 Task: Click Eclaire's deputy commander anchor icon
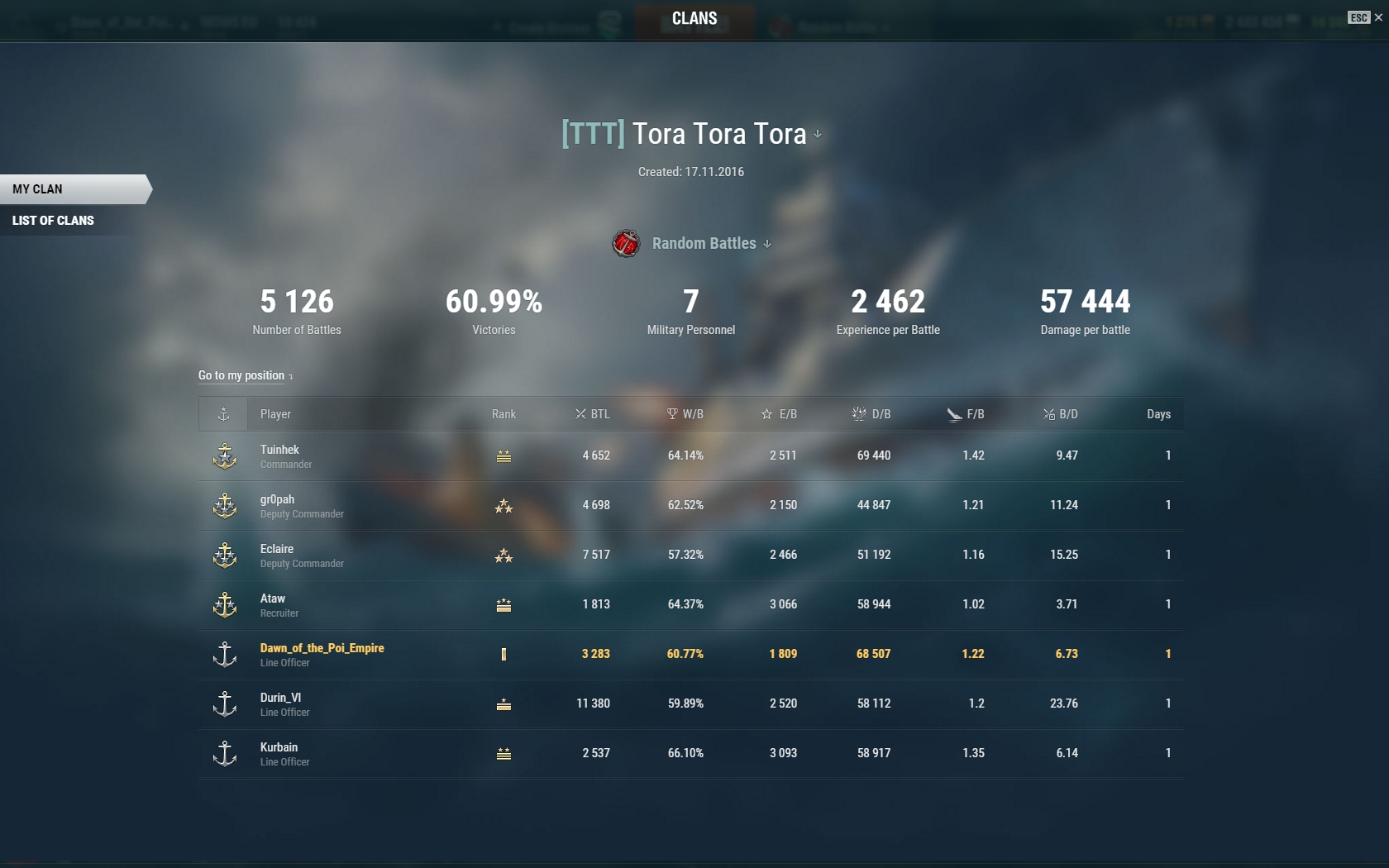(x=225, y=556)
